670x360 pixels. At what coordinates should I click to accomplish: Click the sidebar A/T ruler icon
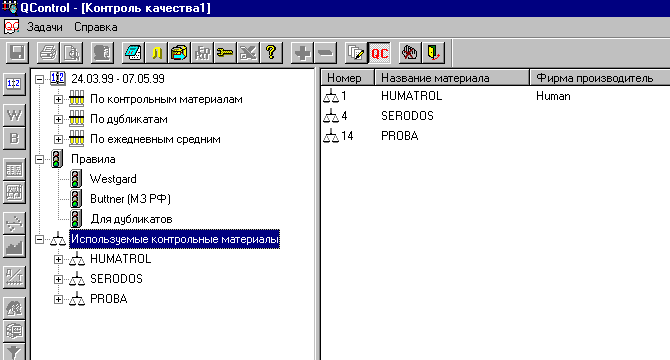click(x=14, y=278)
